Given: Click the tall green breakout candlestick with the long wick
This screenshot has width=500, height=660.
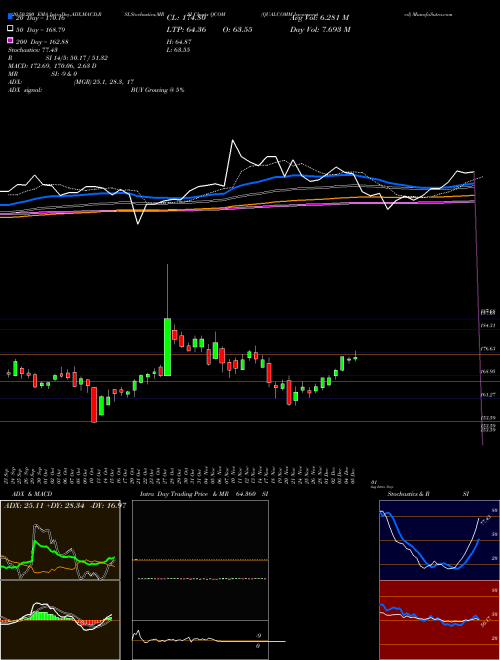Looking at the screenshot, I should [168, 346].
